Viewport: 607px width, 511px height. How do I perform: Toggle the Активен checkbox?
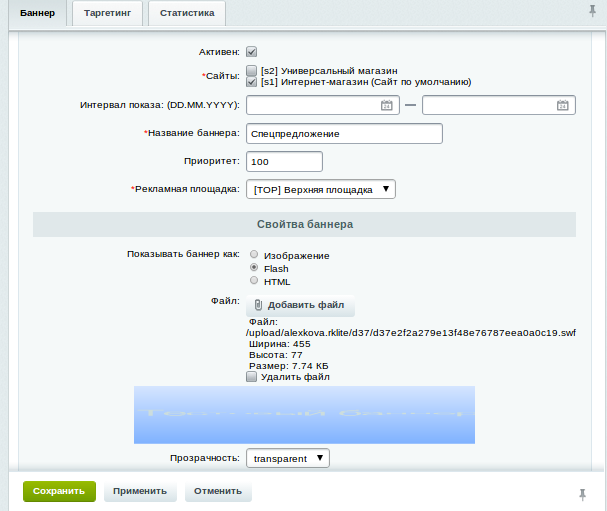(252, 51)
